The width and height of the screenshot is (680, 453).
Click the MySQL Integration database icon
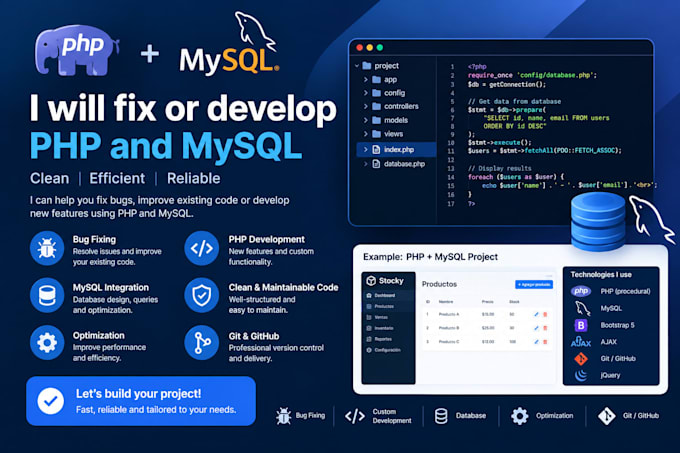(x=47, y=296)
